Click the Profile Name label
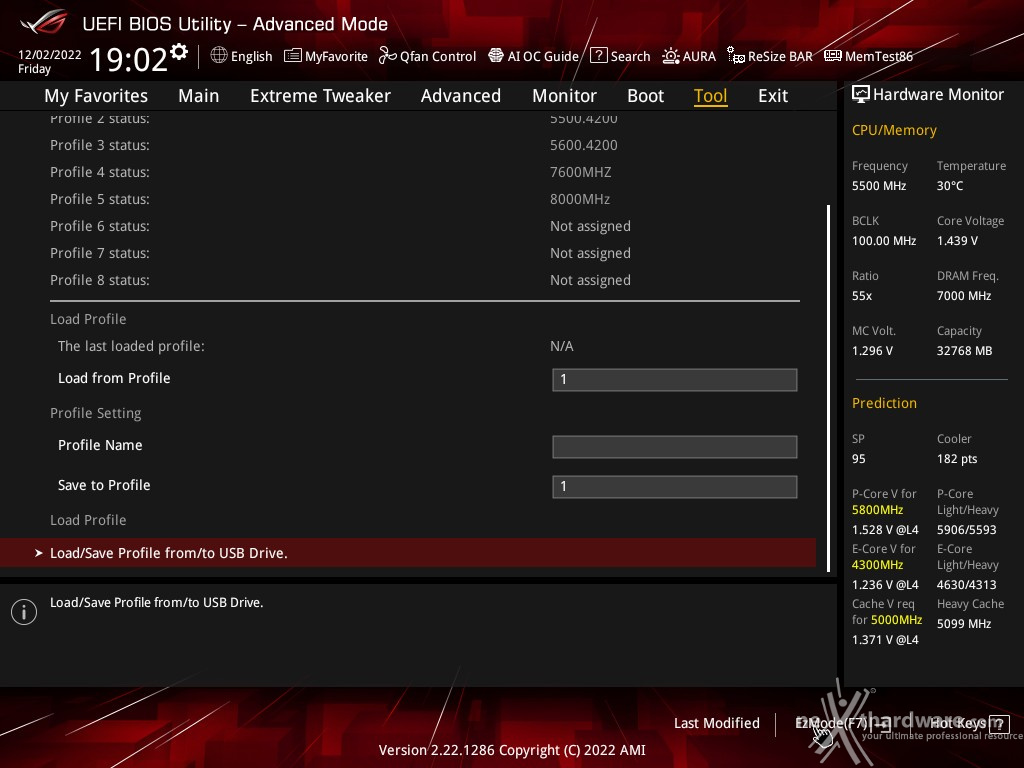 (x=100, y=445)
